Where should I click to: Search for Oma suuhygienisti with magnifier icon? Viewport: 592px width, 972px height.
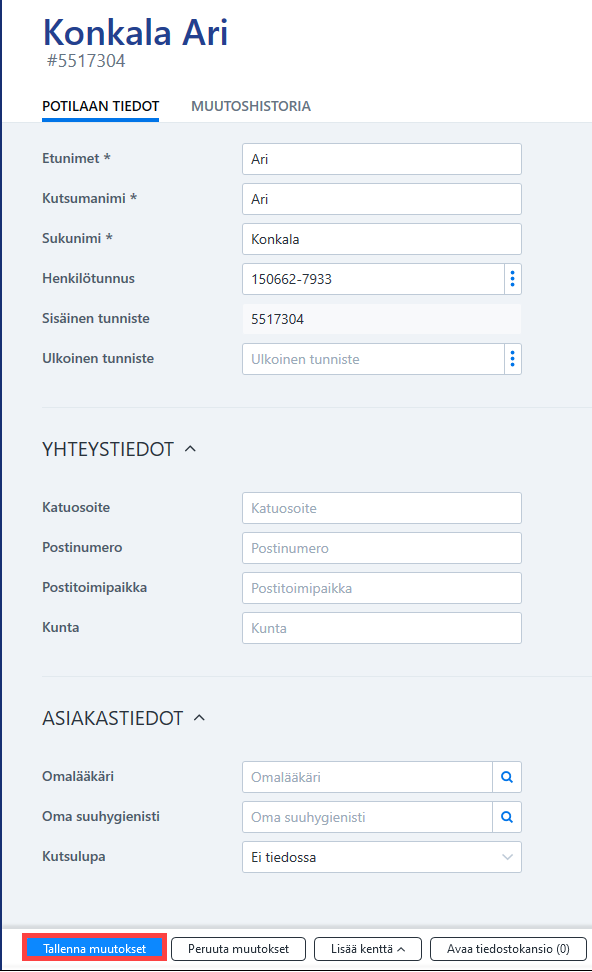507,817
